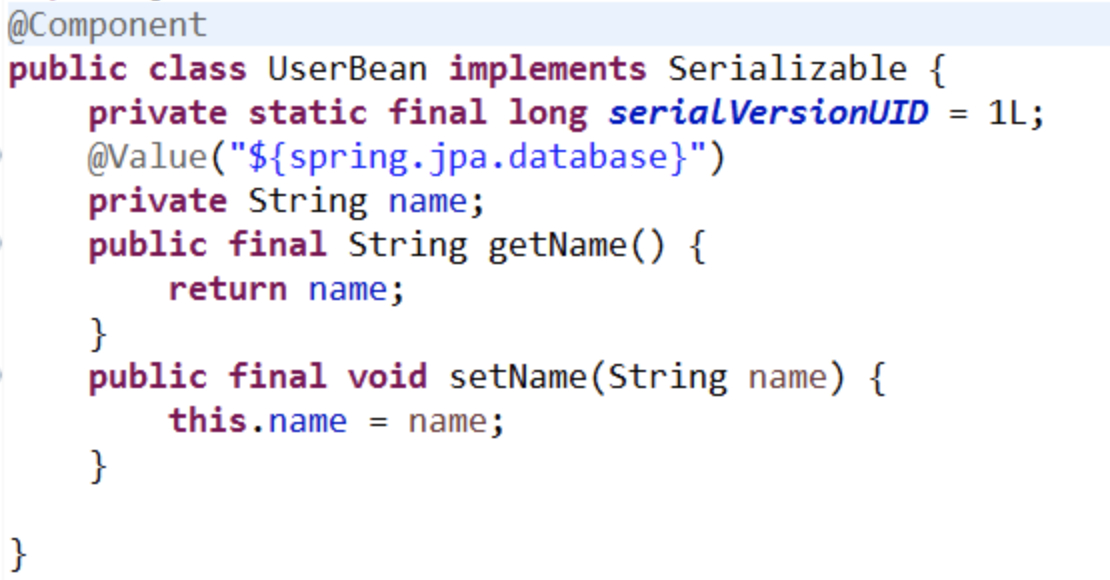Viewport: 1110px width, 580px height.
Task: Click name in the return statement
Action: (x=348, y=289)
